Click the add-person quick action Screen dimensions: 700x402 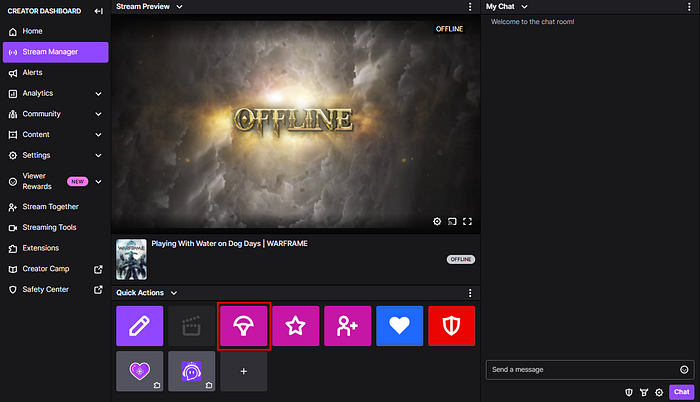coord(347,326)
